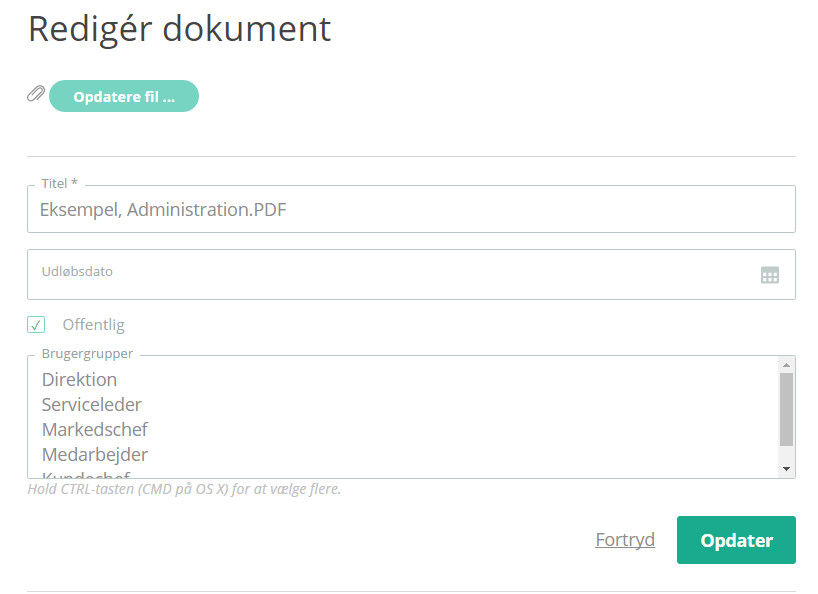Image resolution: width=818 pixels, height=594 pixels.
Task: Click the scroll up arrow in Brugergrupper
Action: (786, 365)
